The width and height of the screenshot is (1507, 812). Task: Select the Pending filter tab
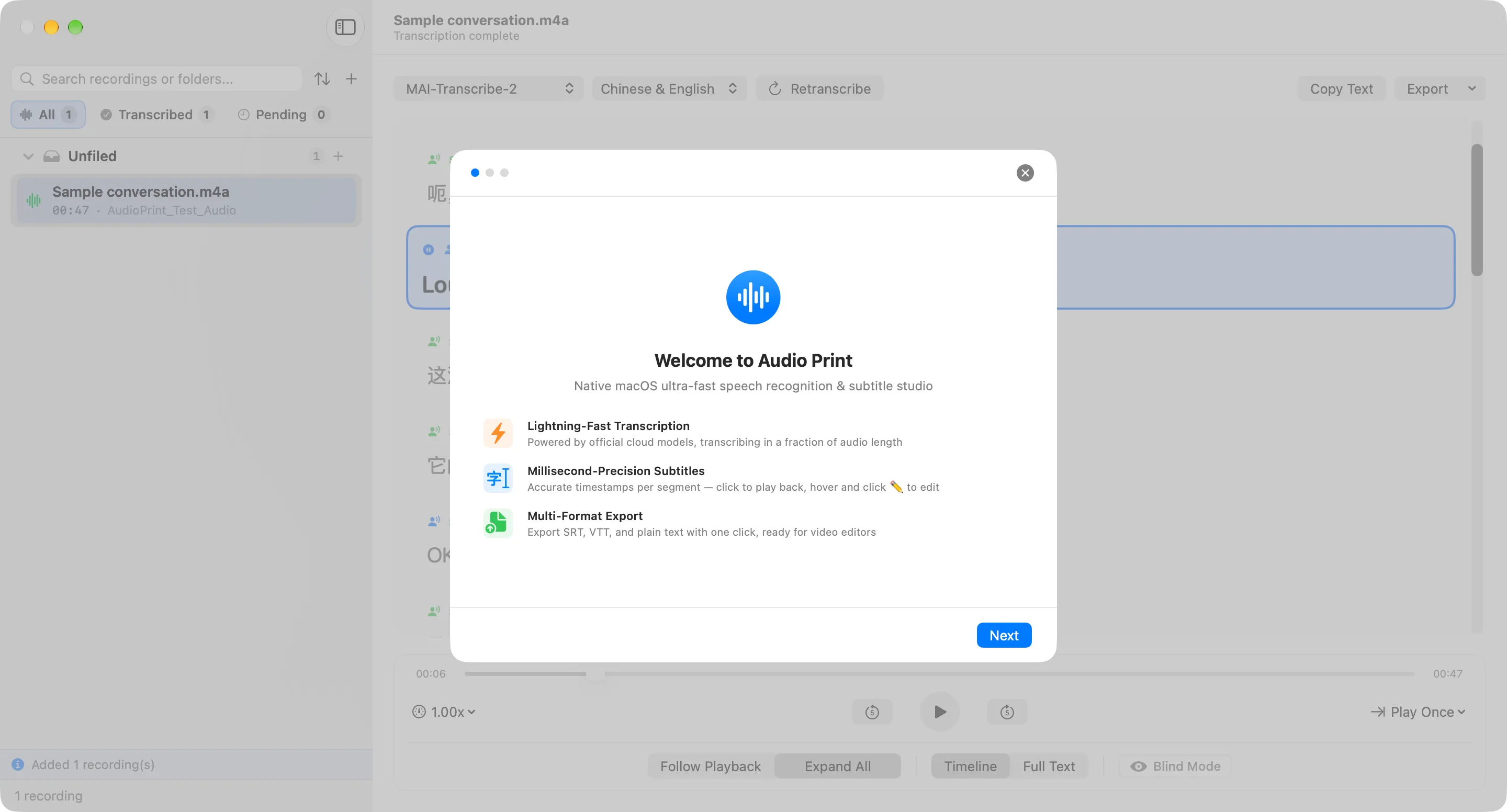(x=283, y=115)
